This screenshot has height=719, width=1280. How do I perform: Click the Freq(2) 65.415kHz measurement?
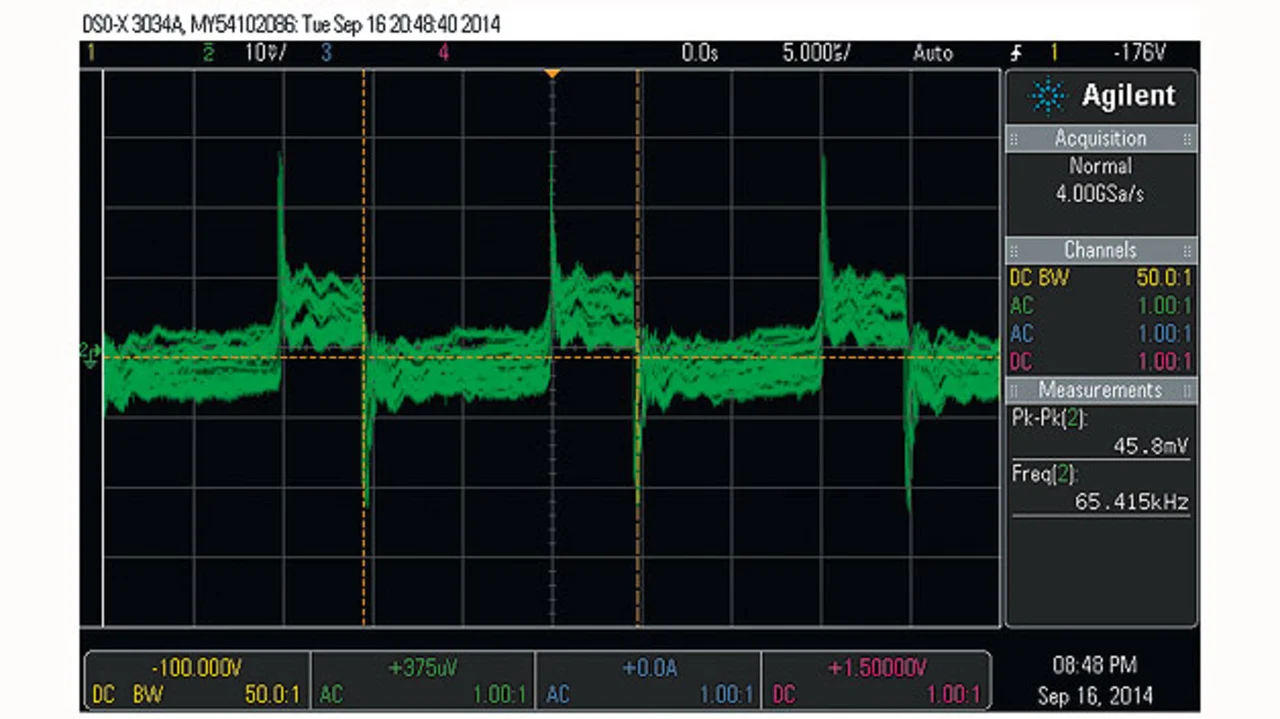coord(1100,489)
